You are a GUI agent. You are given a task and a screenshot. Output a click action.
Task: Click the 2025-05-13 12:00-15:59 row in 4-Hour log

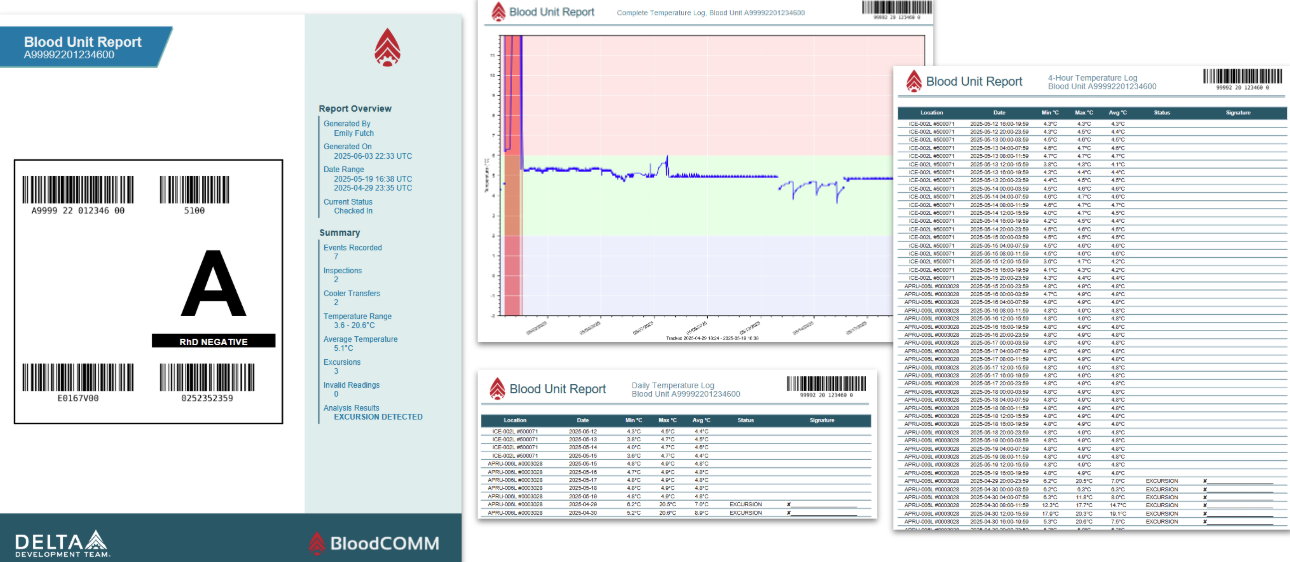1090,164
